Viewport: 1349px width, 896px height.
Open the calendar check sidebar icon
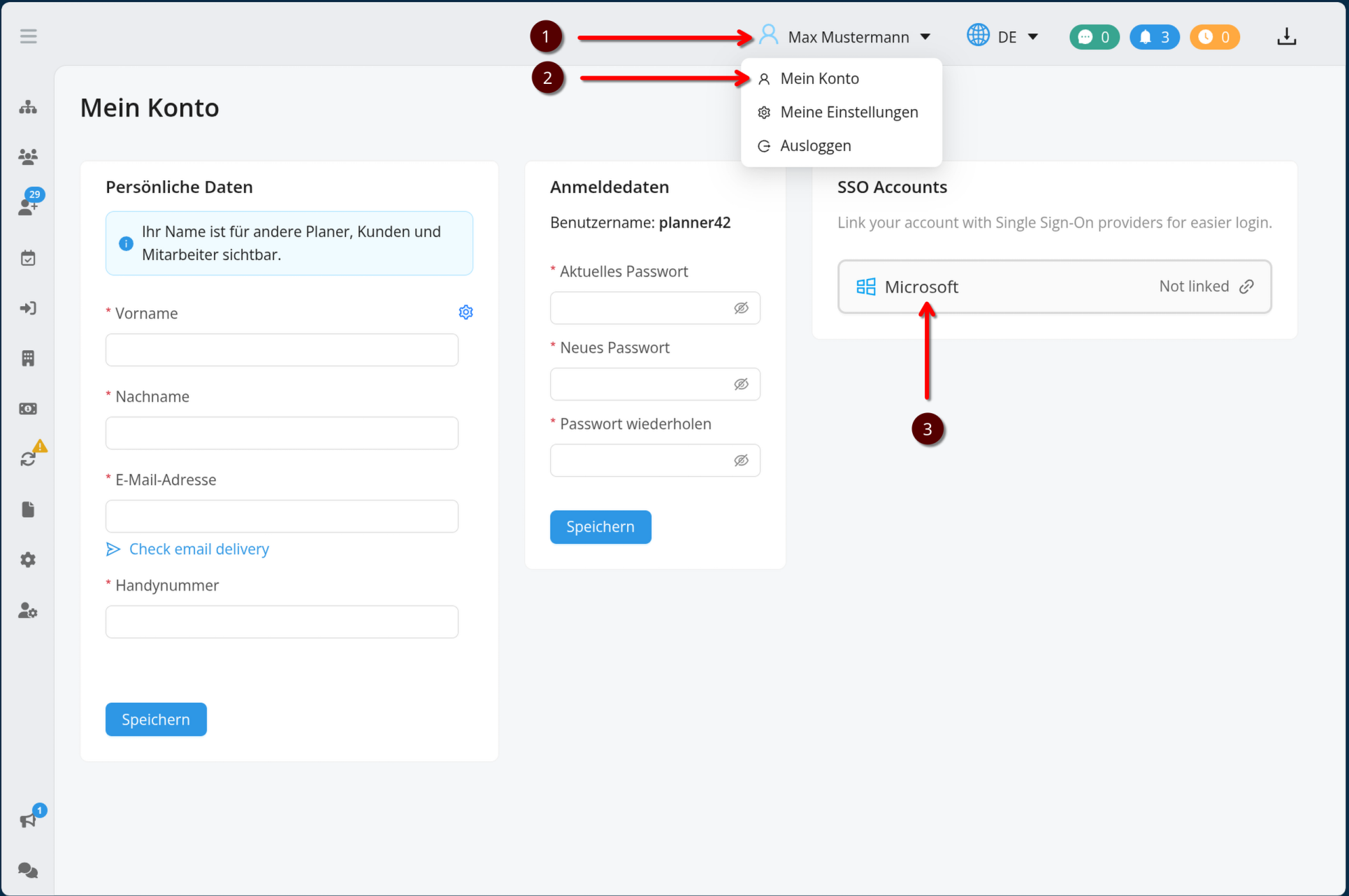28,258
